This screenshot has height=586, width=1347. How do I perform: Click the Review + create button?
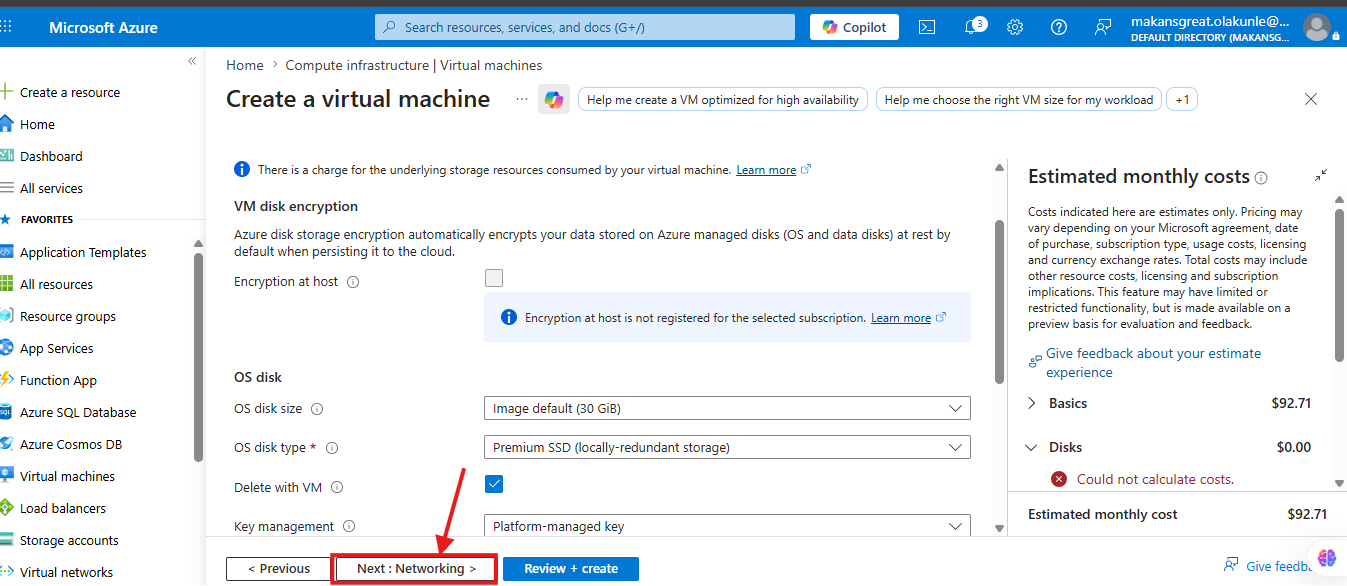571,569
